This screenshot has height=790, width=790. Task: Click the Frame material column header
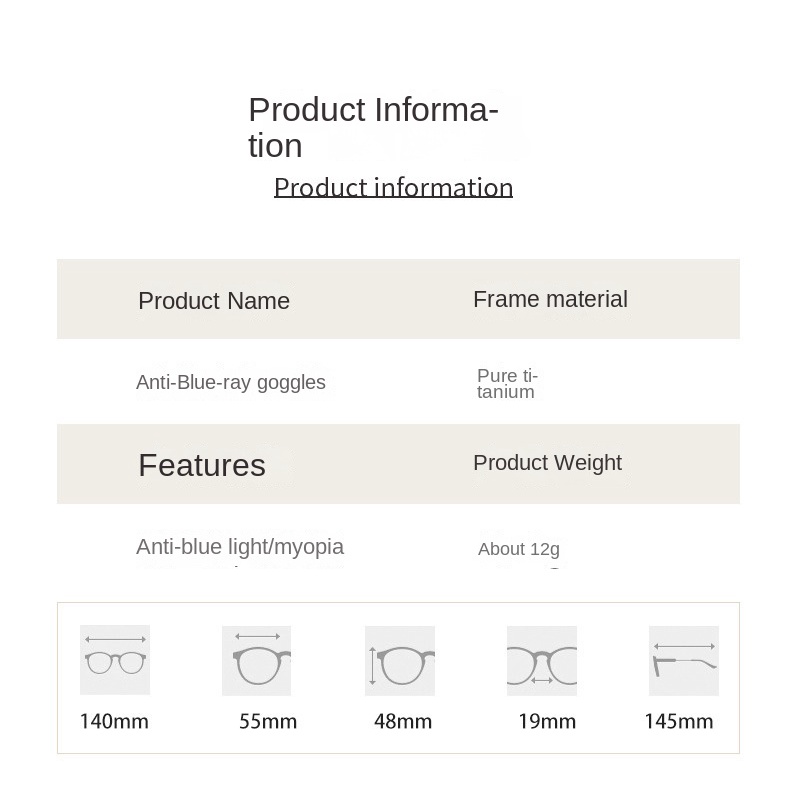(550, 299)
